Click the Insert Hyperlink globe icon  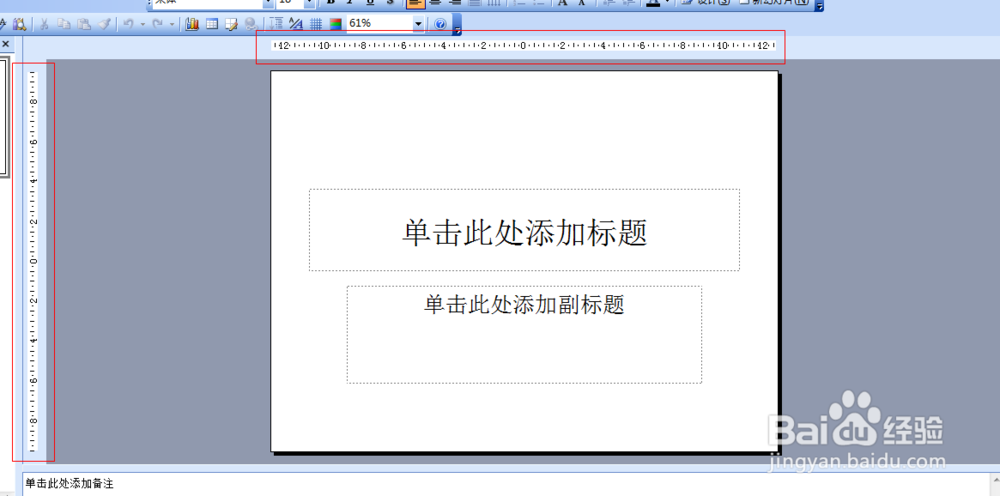tap(251, 24)
